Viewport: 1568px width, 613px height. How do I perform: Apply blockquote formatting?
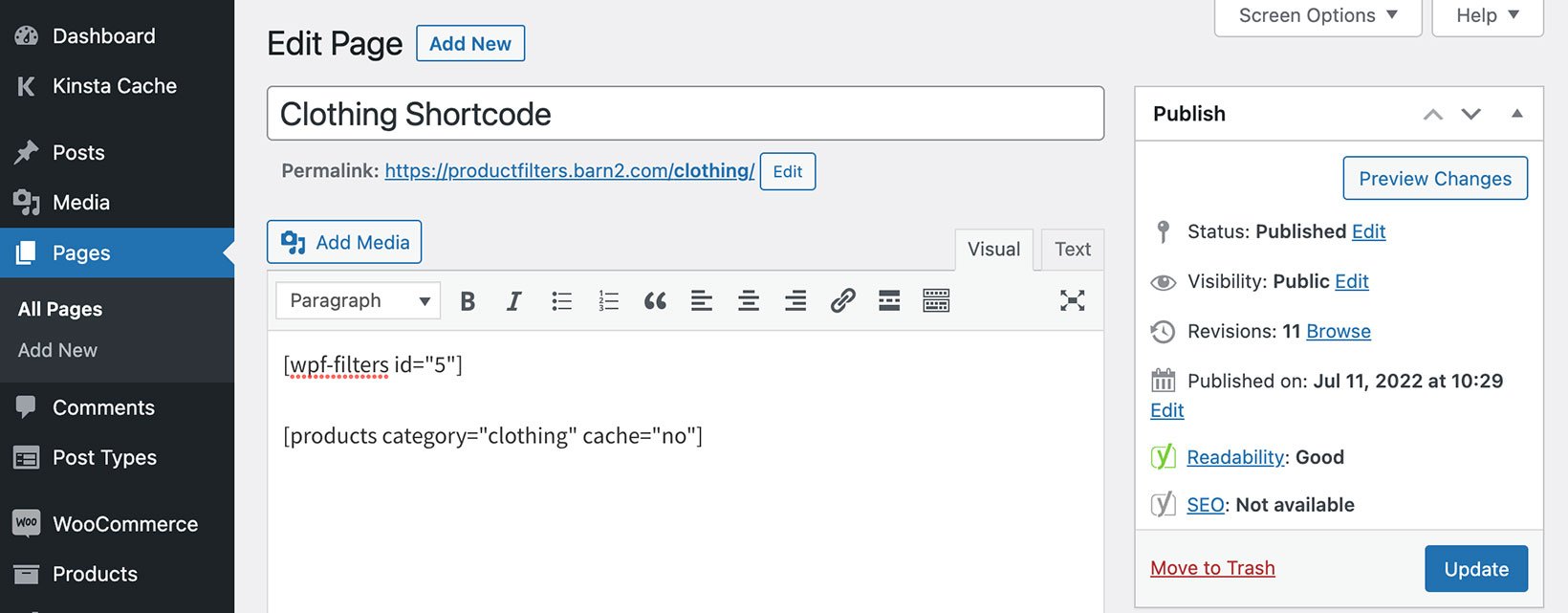click(x=655, y=300)
